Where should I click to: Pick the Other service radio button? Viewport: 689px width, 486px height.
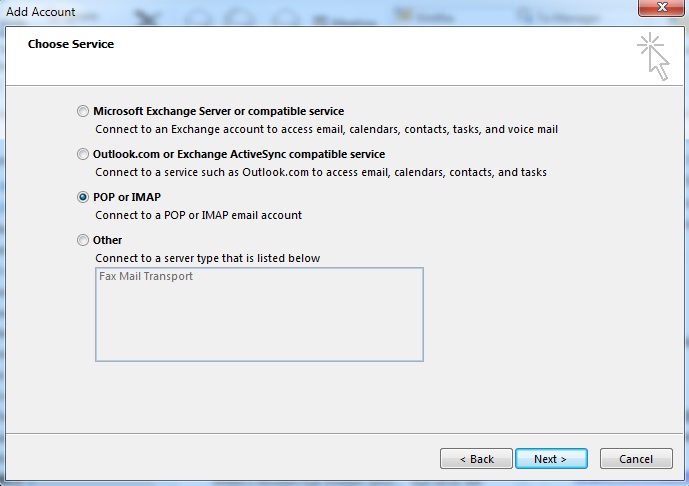coord(83,240)
